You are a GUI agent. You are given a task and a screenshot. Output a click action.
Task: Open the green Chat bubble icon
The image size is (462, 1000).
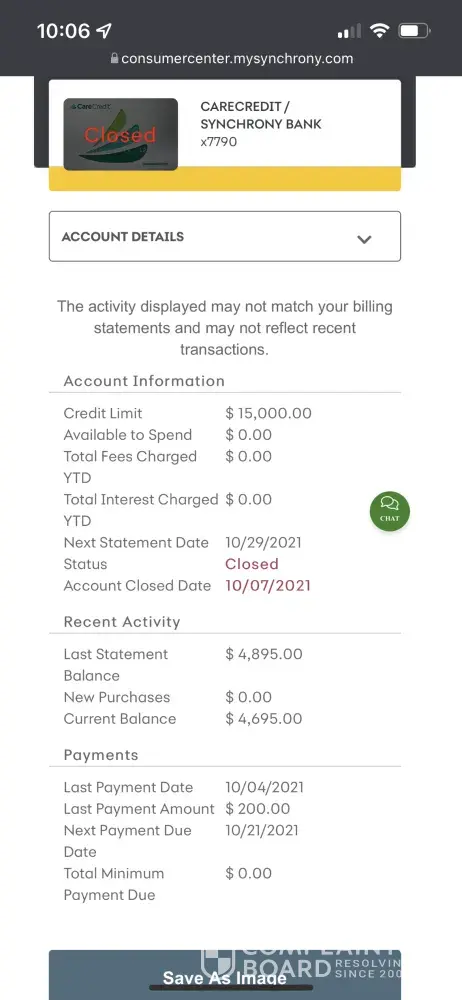389,511
